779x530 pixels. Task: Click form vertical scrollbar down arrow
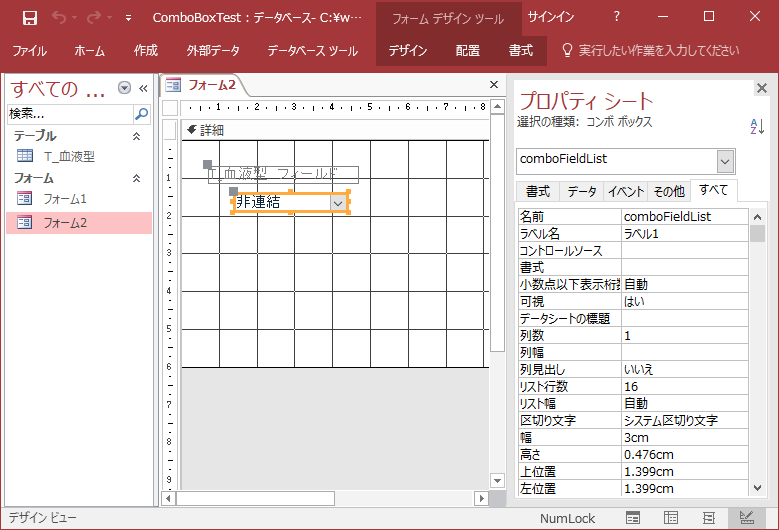[x=497, y=480]
